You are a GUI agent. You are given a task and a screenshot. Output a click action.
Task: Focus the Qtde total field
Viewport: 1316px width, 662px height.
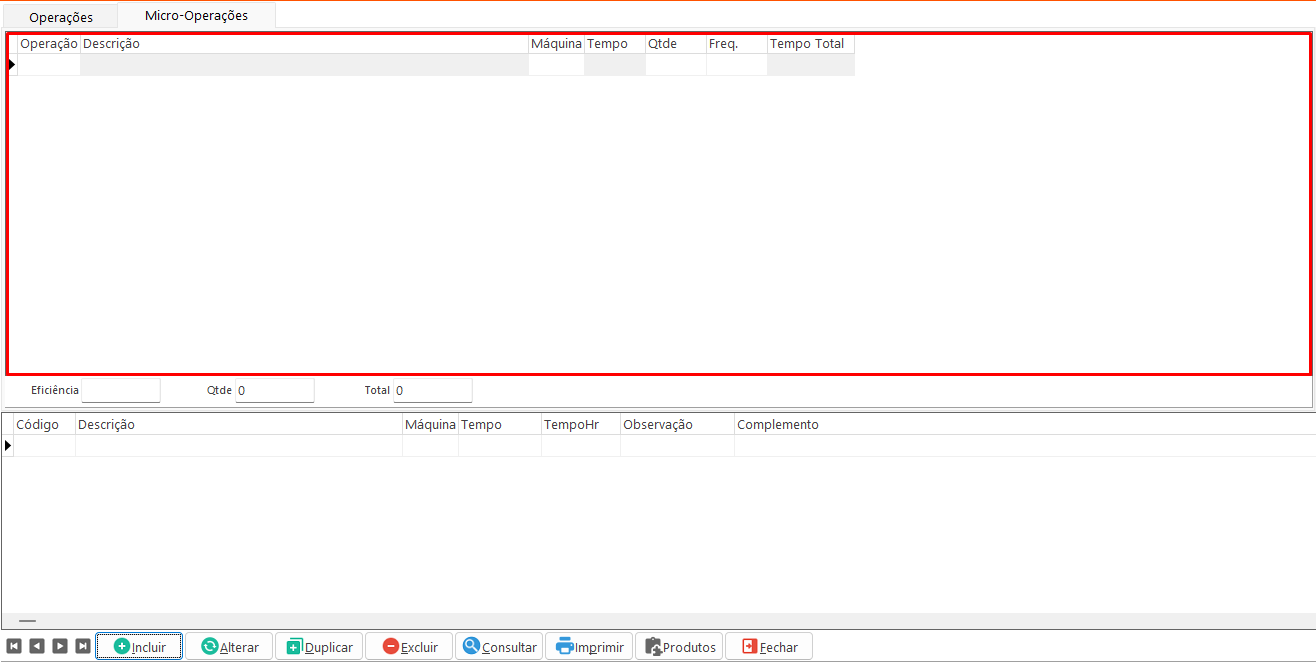pyautogui.click(x=274, y=390)
